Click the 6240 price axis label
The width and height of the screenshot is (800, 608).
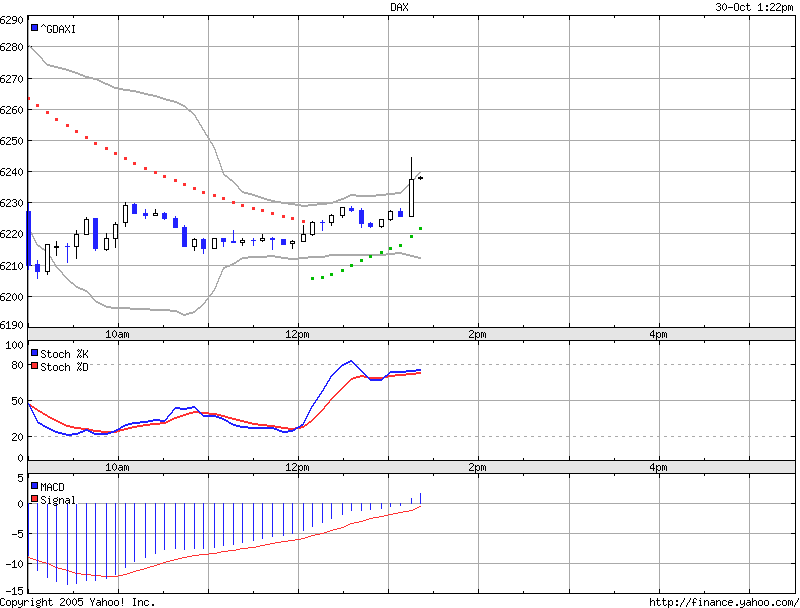(11, 172)
